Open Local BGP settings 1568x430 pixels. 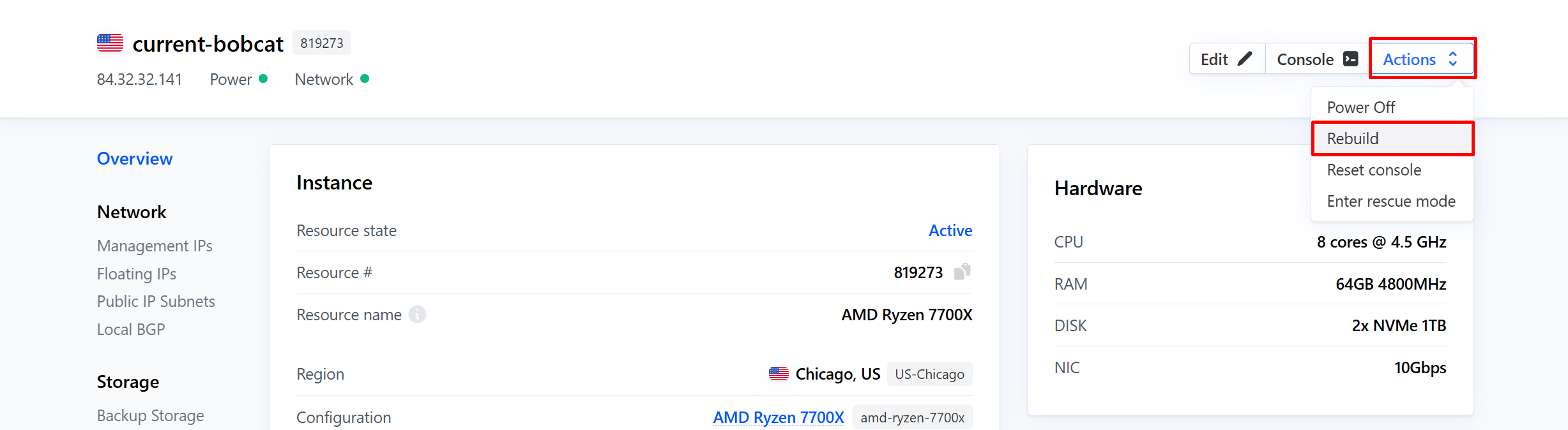pos(131,329)
